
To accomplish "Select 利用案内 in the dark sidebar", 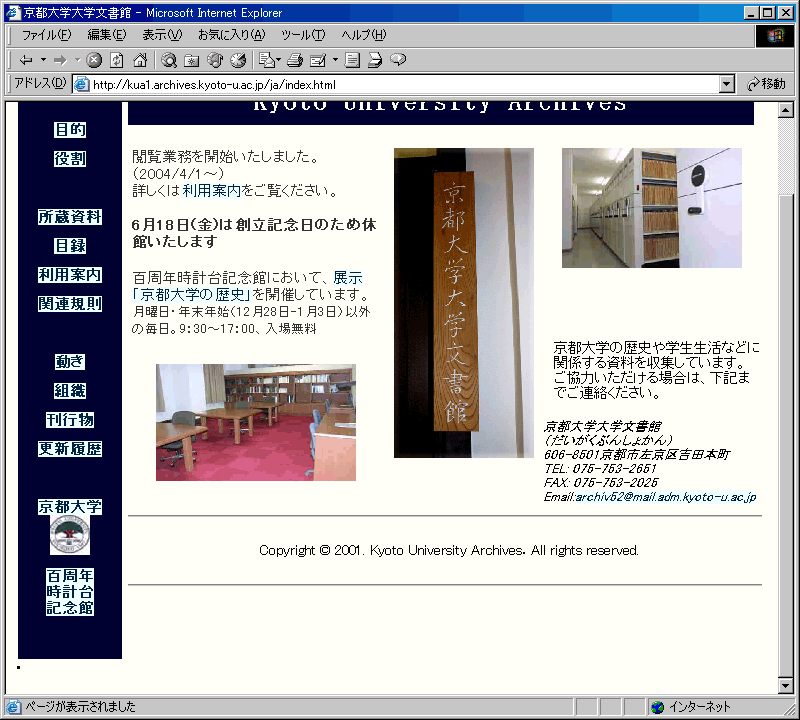I will point(70,275).
